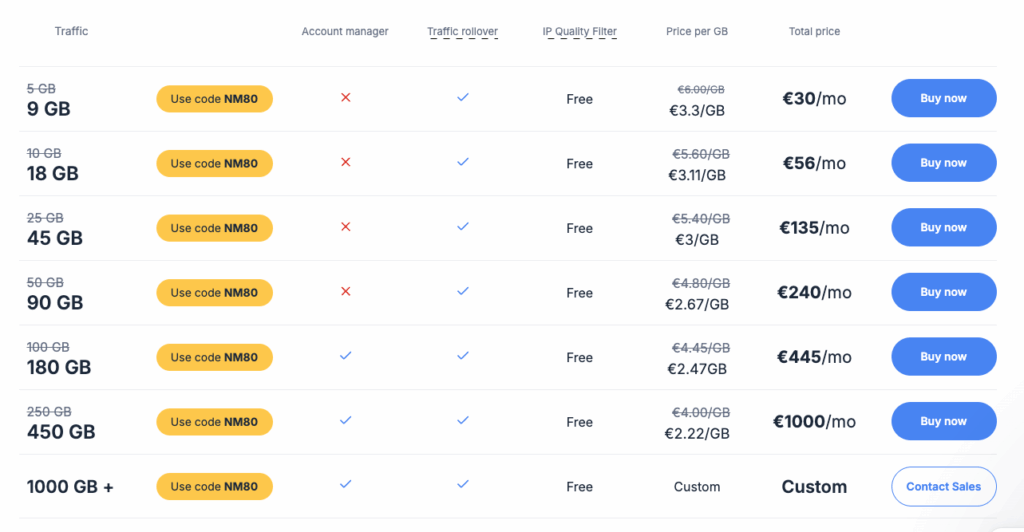The image size is (1024, 532).
Task: Purchase the 90 GB plan for €240/mo
Action: click(x=943, y=292)
